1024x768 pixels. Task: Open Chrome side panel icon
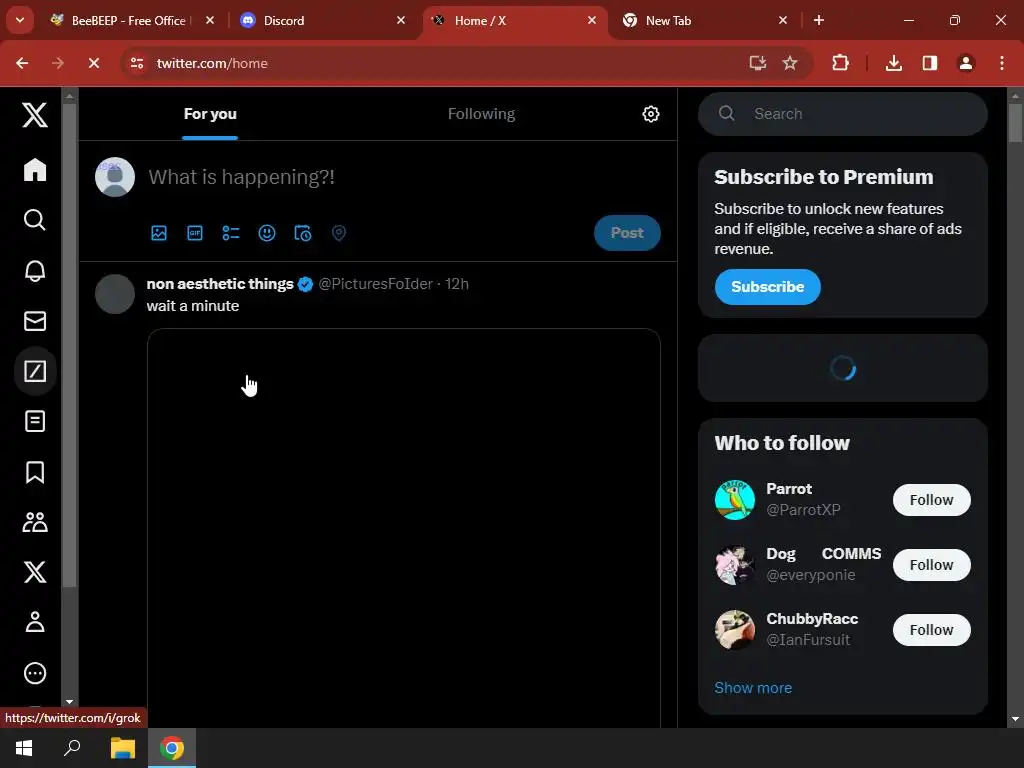tap(929, 63)
